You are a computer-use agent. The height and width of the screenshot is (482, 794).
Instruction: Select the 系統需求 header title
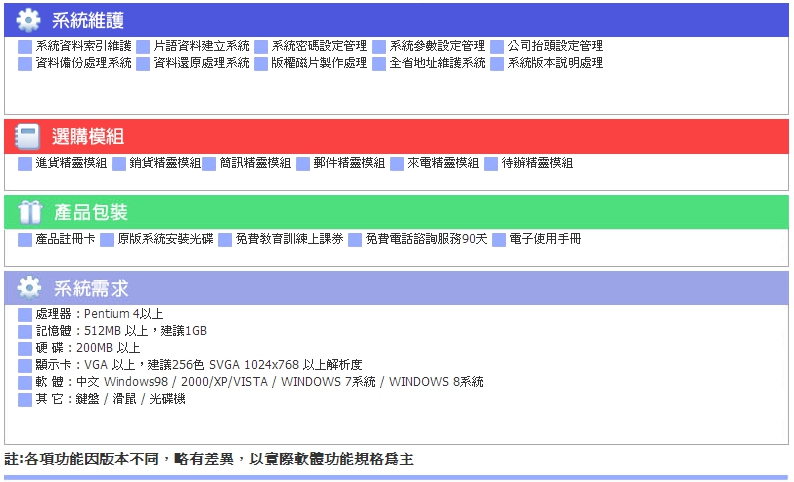tap(91, 288)
